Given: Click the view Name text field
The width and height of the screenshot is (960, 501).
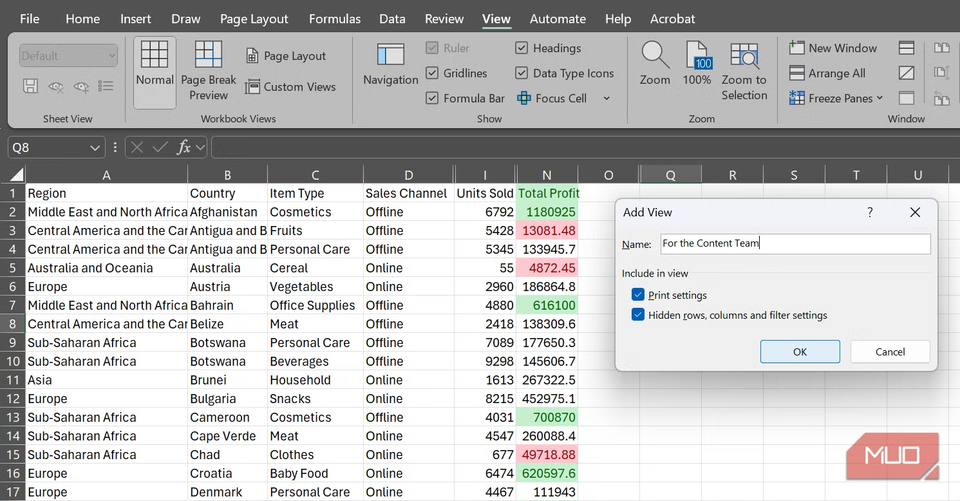Looking at the screenshot, I should [x=795, y=243].
